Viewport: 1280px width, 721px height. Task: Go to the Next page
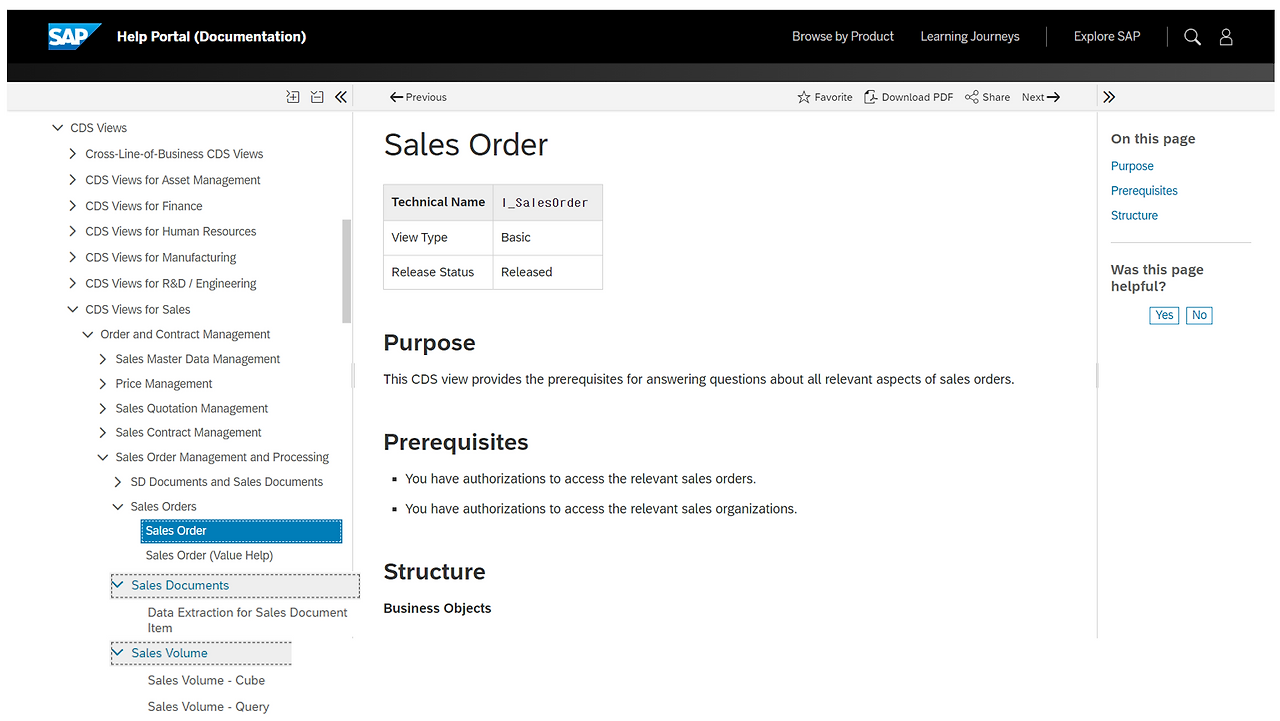[1041, 97]
